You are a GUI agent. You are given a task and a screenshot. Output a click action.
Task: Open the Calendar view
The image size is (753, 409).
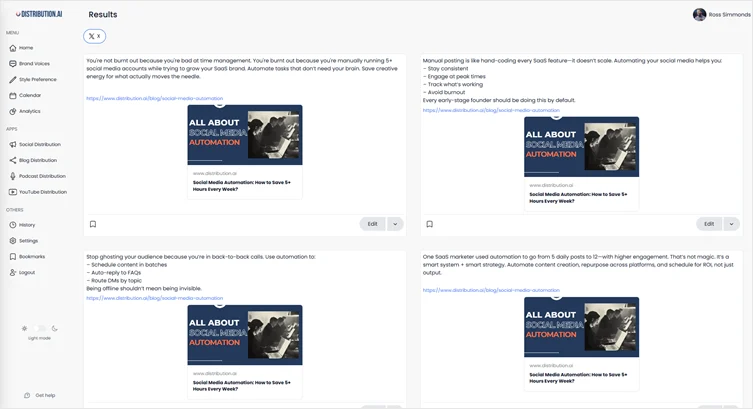pos(30,95)
